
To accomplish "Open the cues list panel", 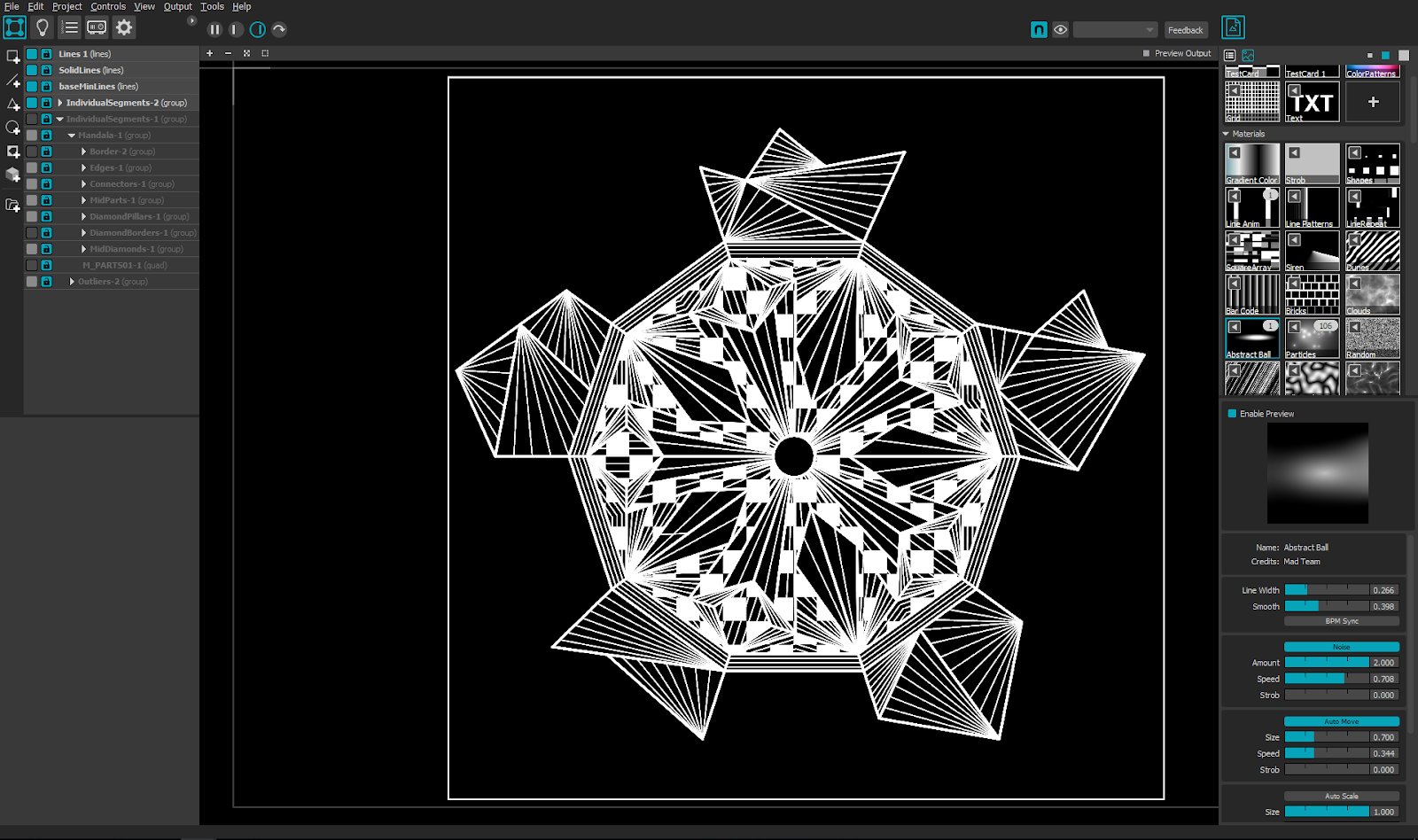I will (x=69, y=27).
